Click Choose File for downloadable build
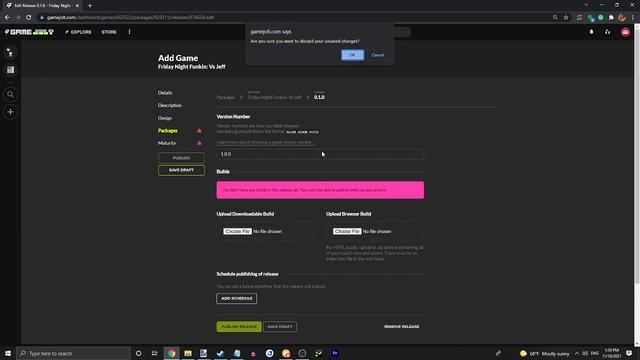Screen dimensions: 640x360 [x=238, y=231]
